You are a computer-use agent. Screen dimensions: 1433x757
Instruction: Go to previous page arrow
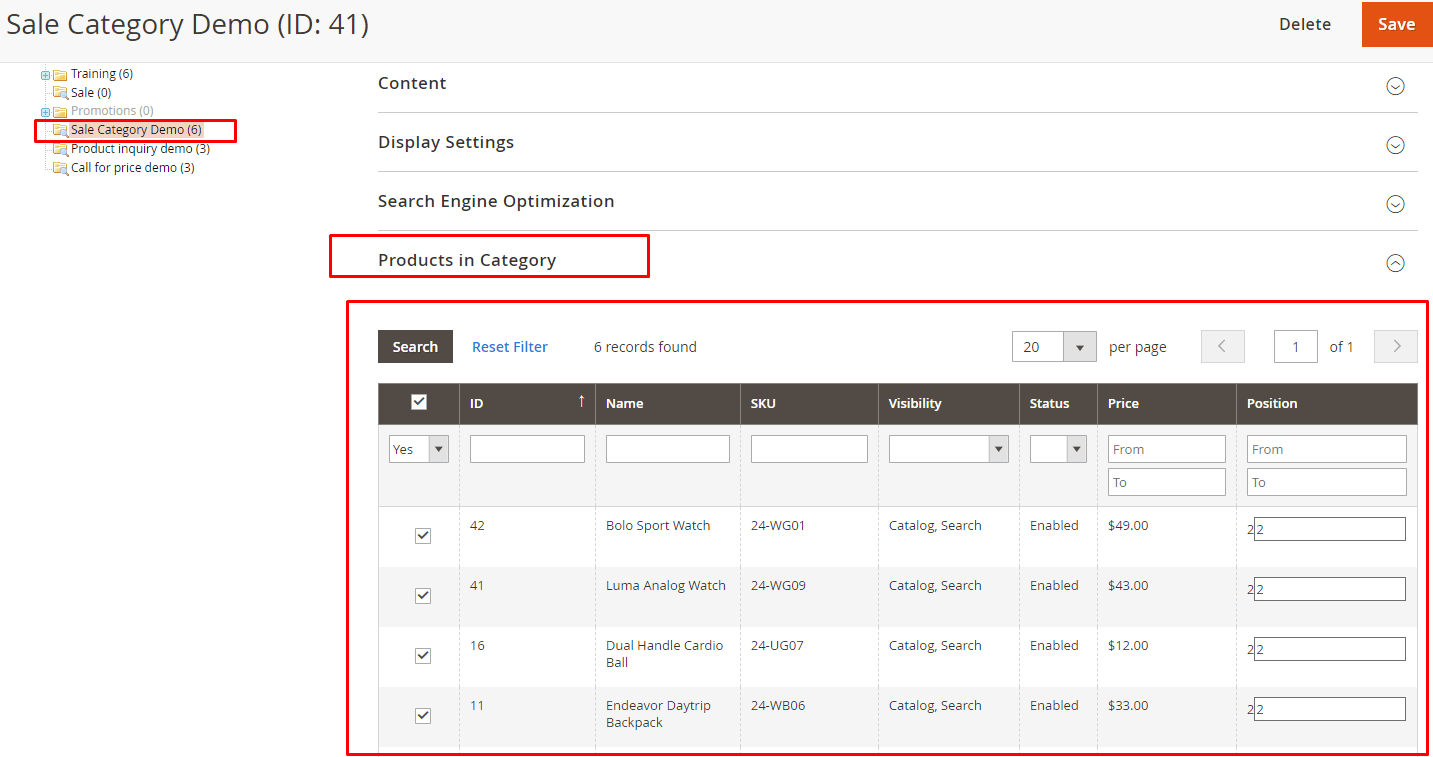[1222, 347]
